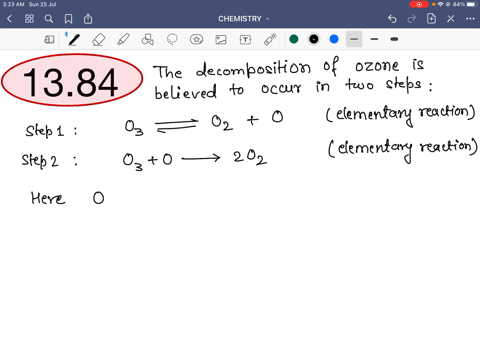Select the Laser pointer tool
Screen dimensions: 480x360
tap(270, 39)
